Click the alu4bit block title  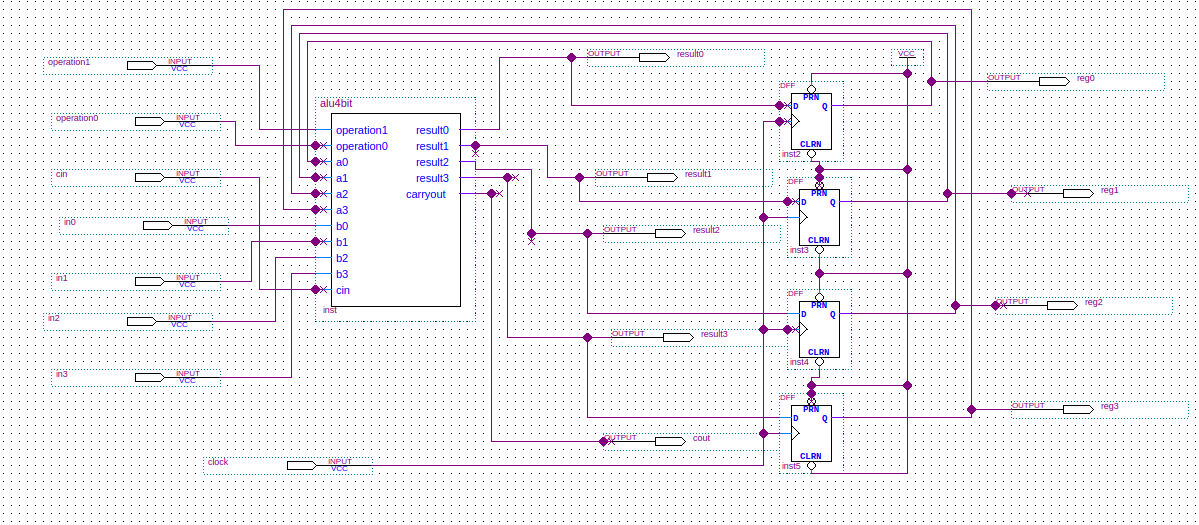[x=336, y=104]
